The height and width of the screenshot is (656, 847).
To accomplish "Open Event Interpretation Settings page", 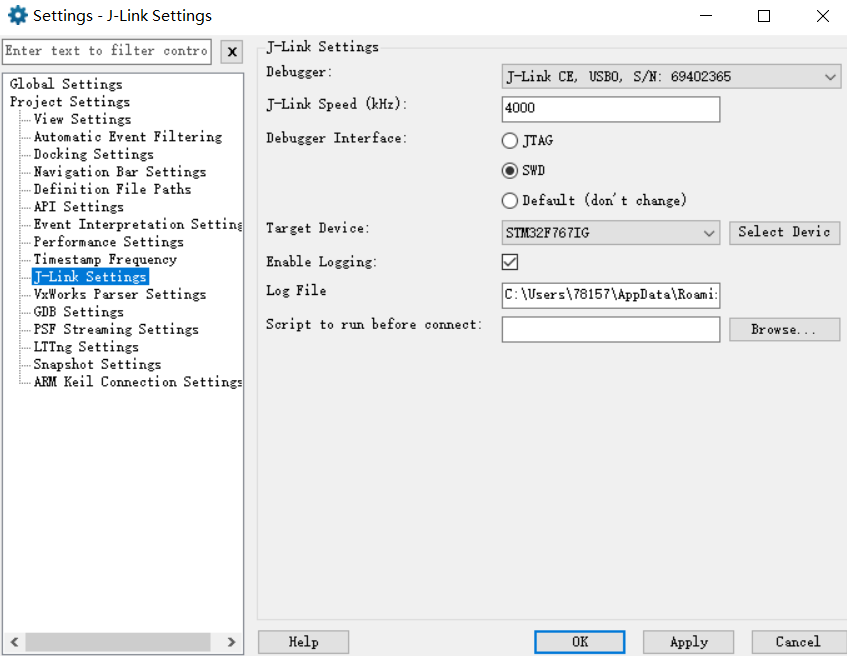I will point(138,224).
